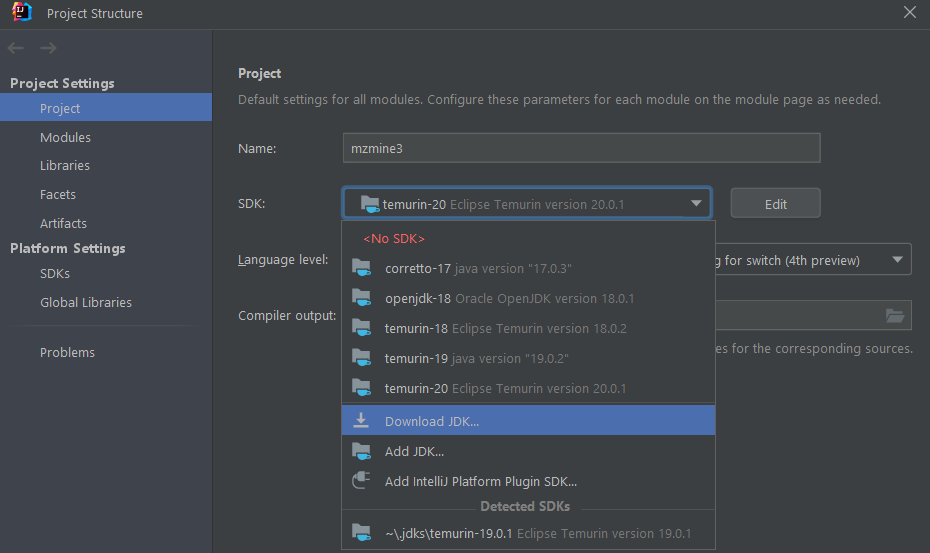Click the Edit button next to SDK

775,204
